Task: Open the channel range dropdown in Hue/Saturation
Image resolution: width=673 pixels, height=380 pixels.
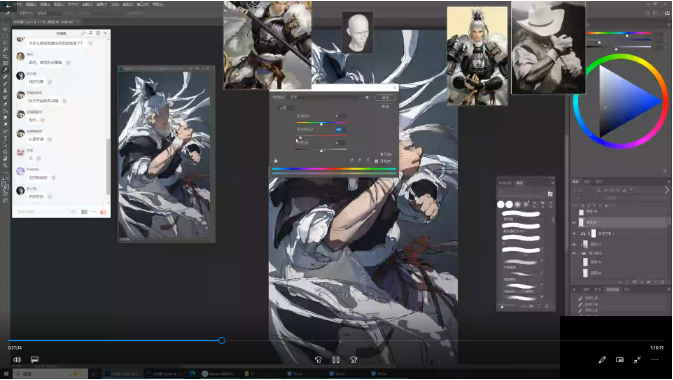Action: (x=286, y=108)
